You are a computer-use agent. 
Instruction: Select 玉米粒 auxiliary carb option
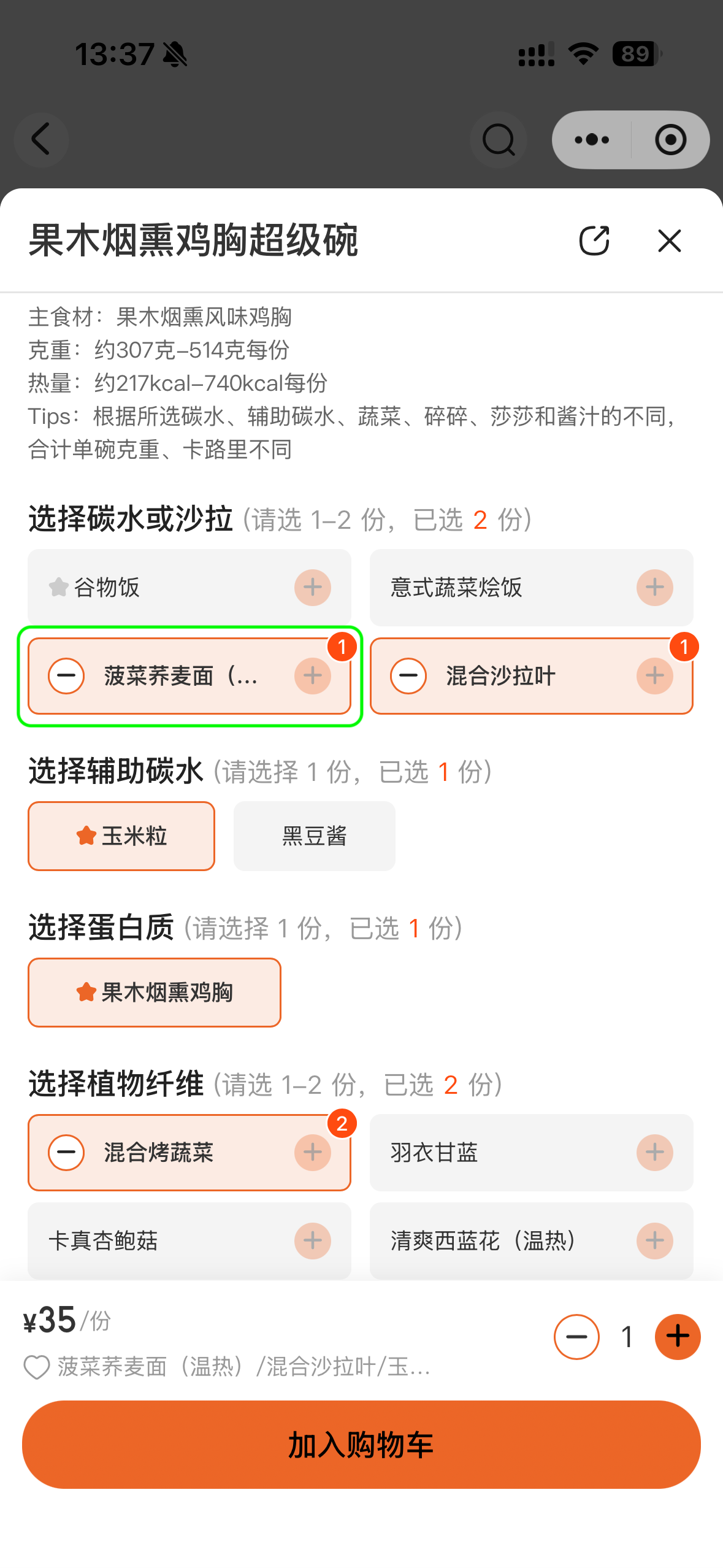coord(121,836)
